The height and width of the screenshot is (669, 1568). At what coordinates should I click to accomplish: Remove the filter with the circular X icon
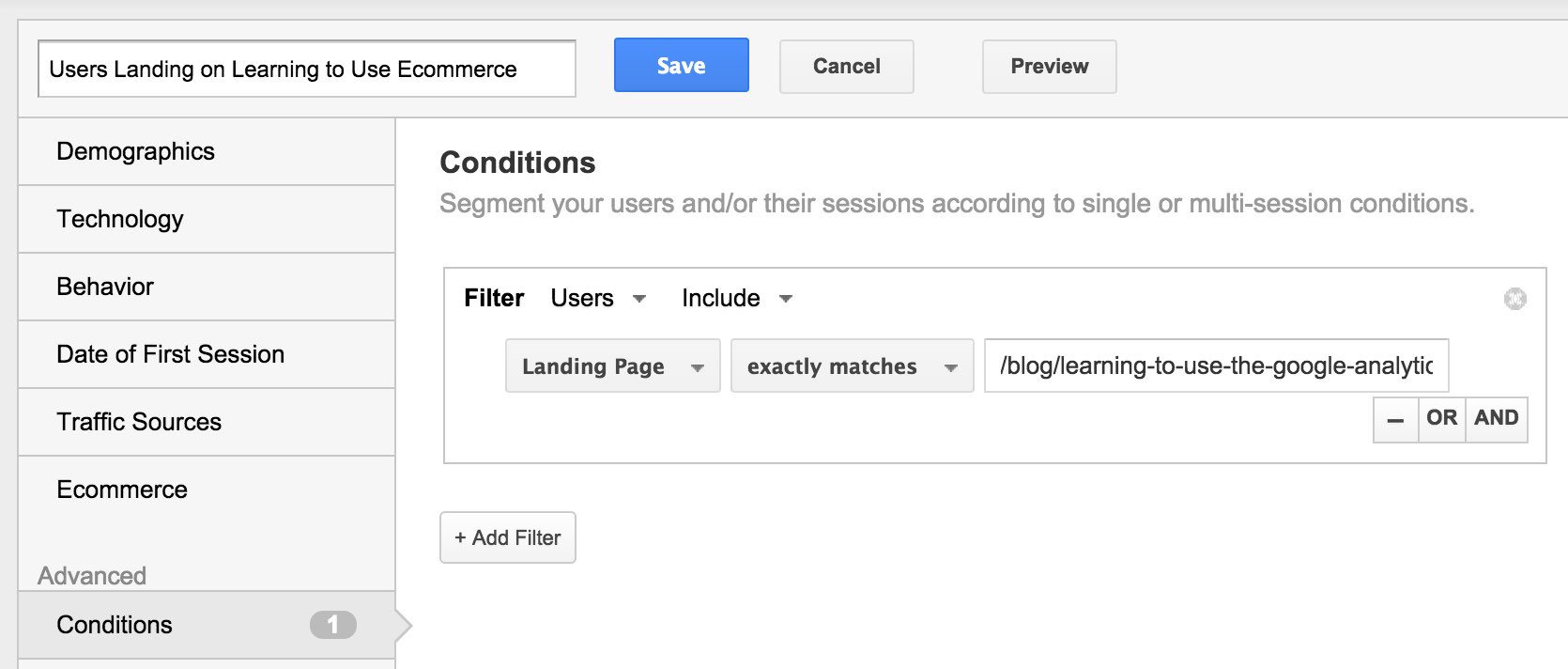pyautogui.click(x=1514, y=299)
